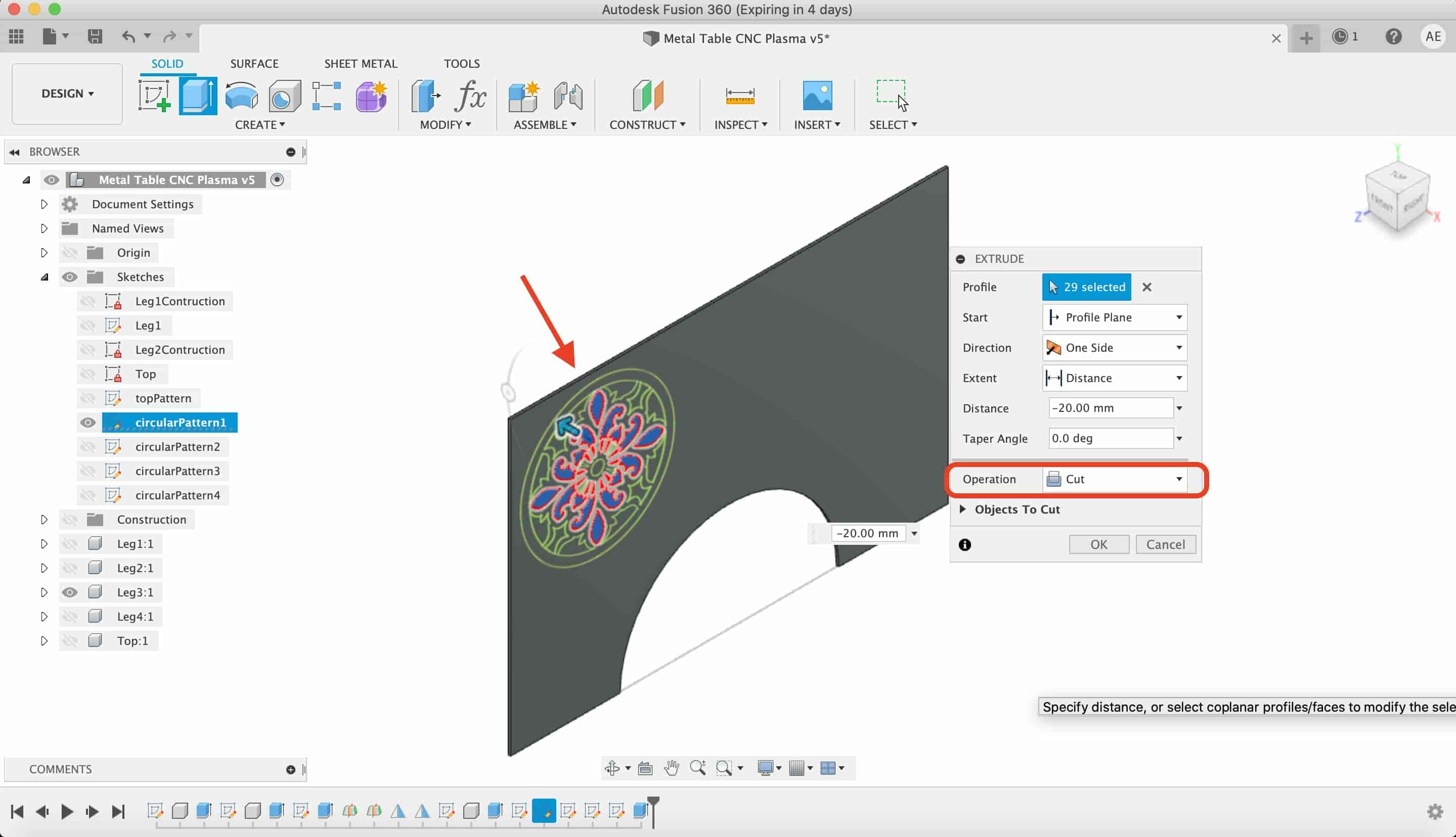1456x837 pixels.
Task: Click Cancel in Extrude dialog
Action: [x=1166, y=544]
